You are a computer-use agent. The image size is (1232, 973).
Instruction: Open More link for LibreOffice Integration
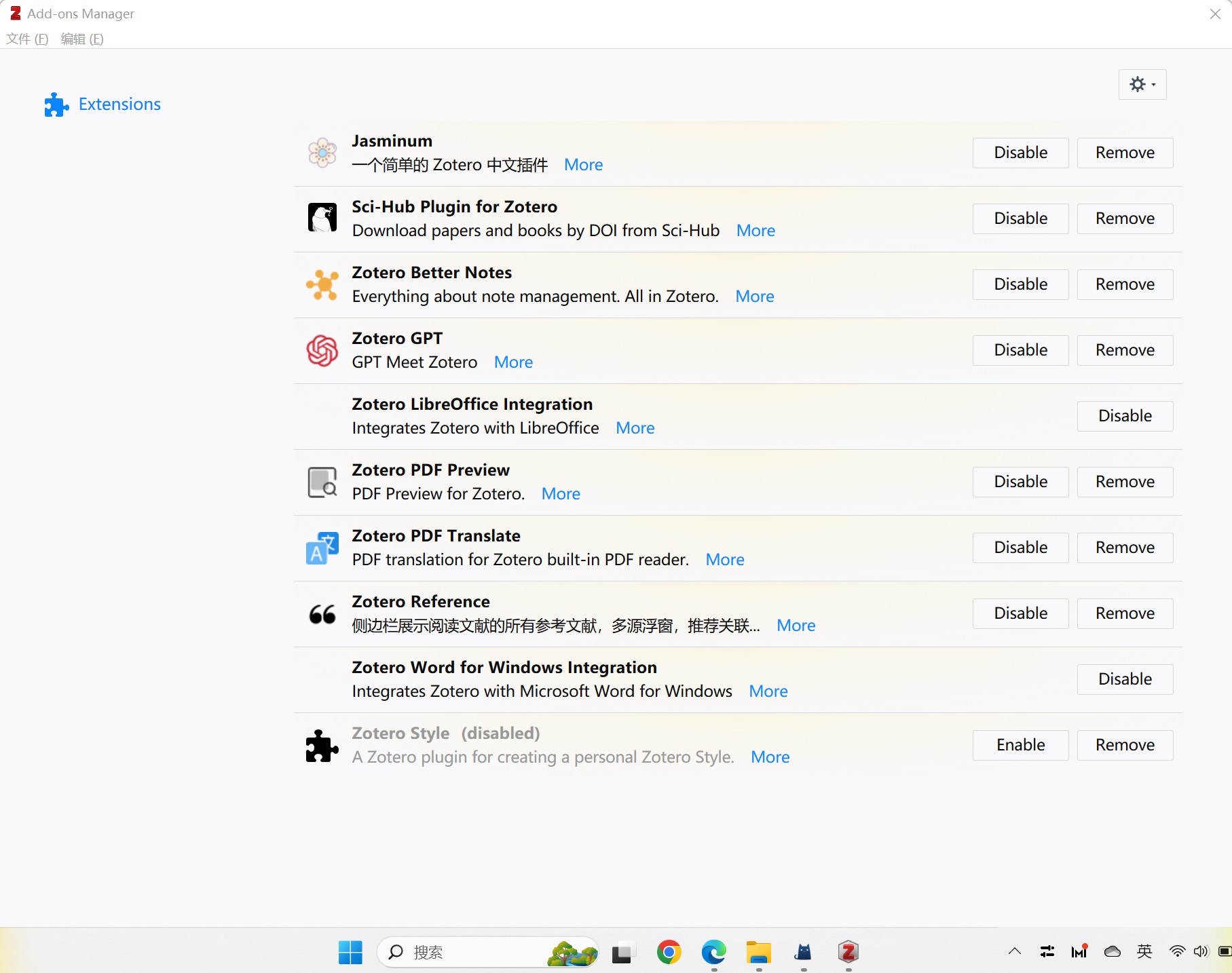click(x=635, y=428)
